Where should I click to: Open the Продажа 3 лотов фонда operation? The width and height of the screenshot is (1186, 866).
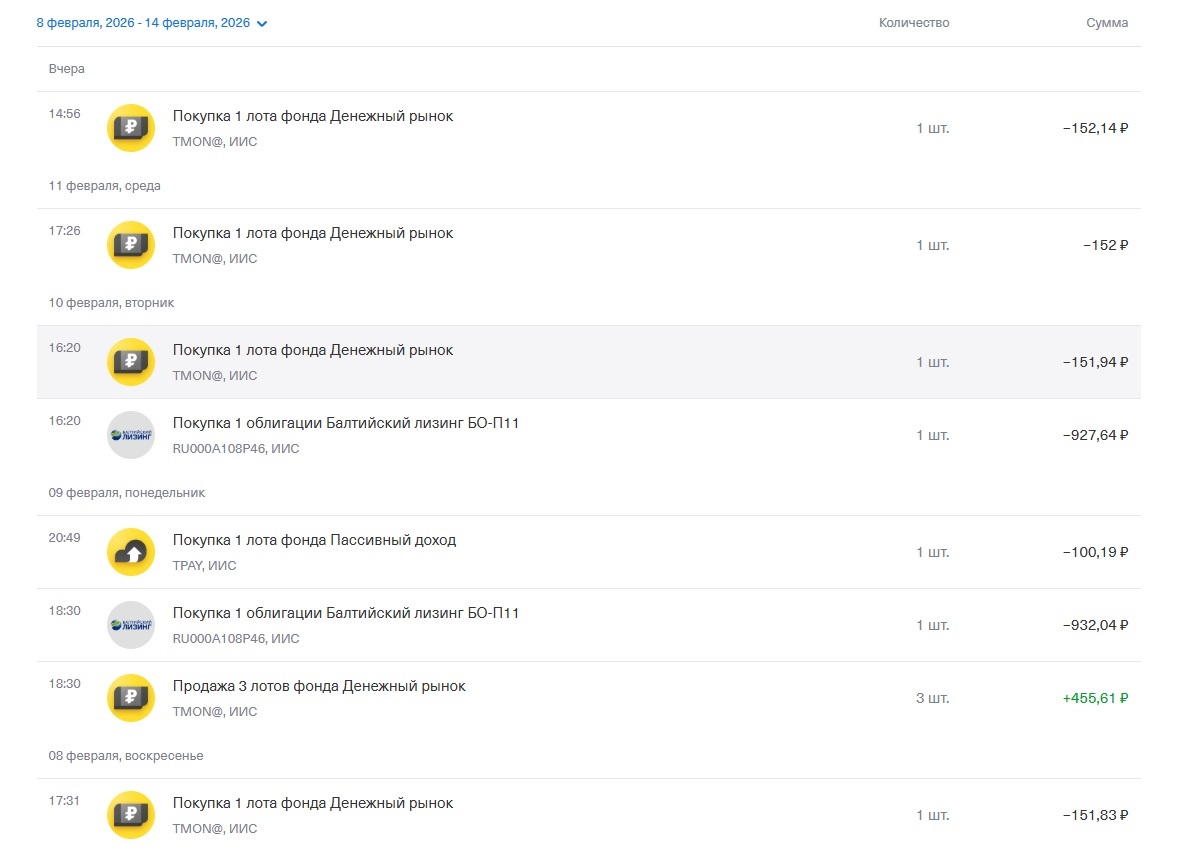pos(319,686)
